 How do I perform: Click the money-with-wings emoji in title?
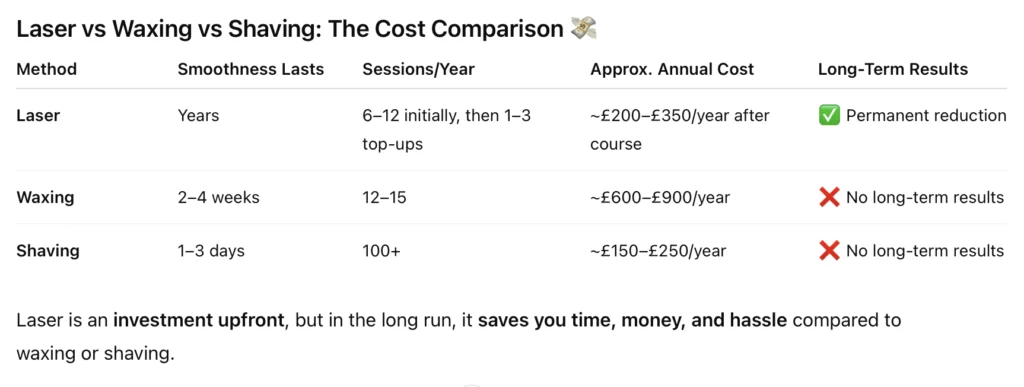pyautogui.click(x=584, y=29)
